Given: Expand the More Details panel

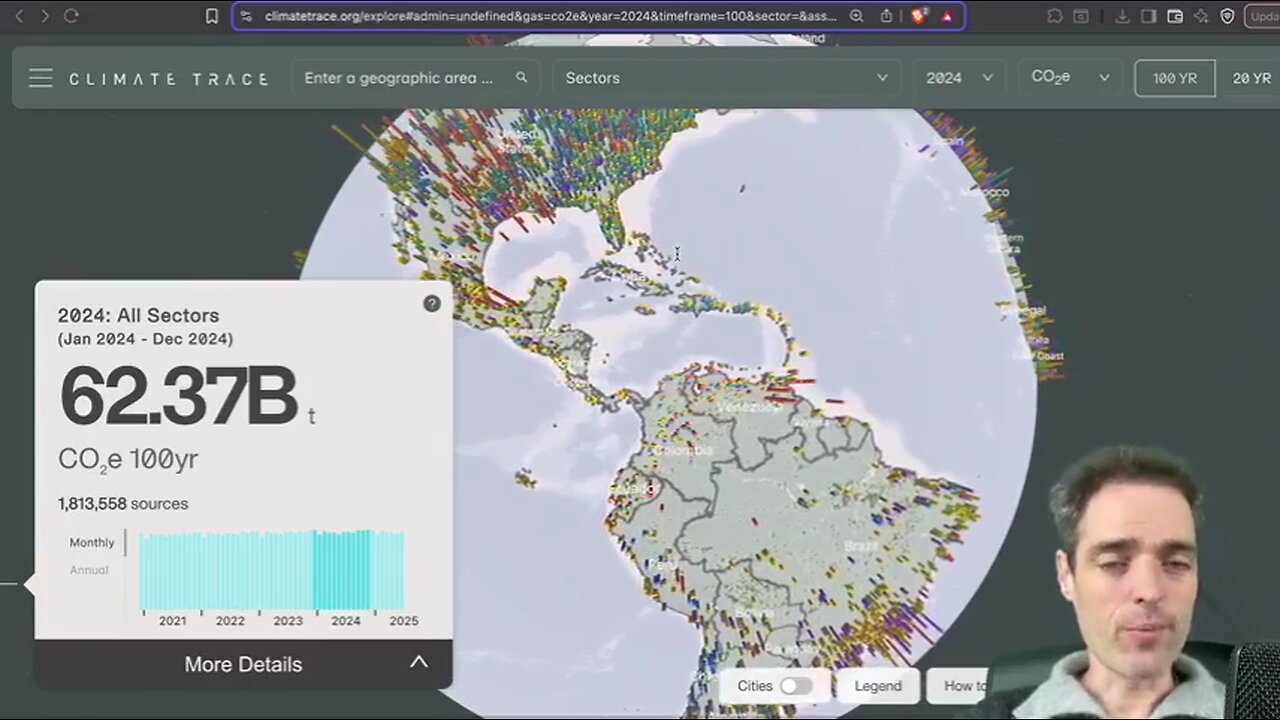Looking at the screenshot, I should (x=243, y=664).
